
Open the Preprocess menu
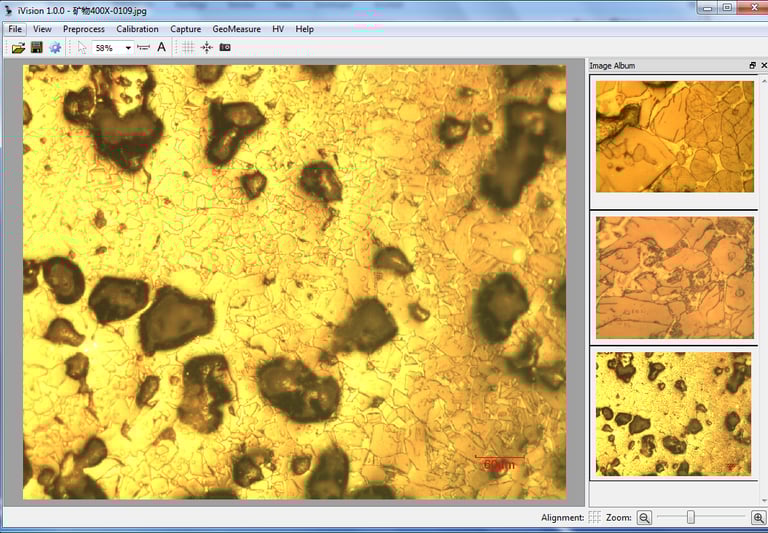point(84,29)
